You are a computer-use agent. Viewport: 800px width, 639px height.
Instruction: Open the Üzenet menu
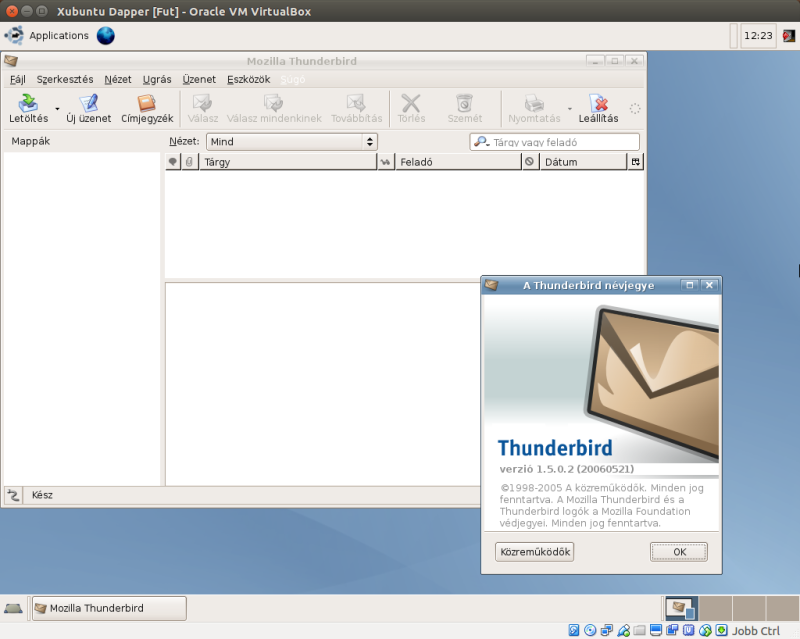click(199, 79)
